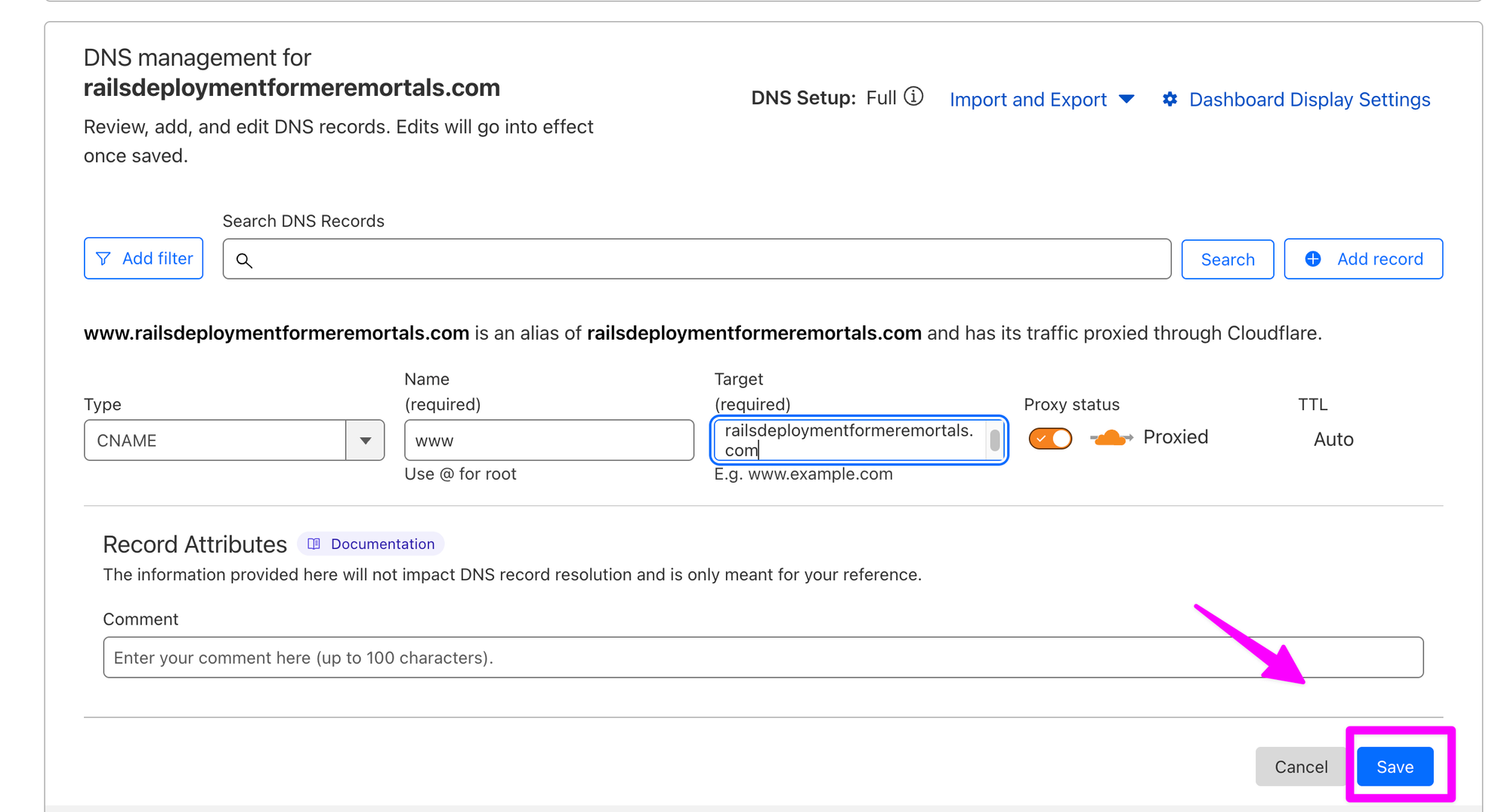
Task: Click the Add filter button
Action: tap(144, 258)
